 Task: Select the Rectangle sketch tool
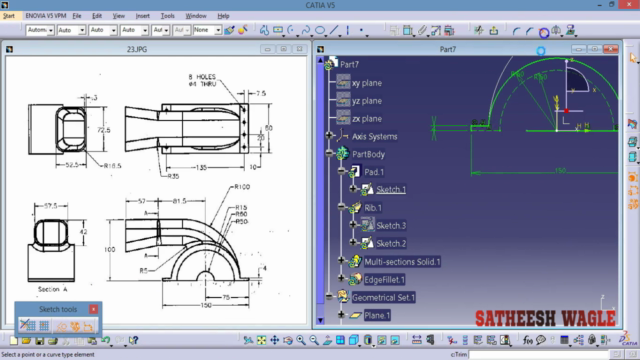click(278, 30)
